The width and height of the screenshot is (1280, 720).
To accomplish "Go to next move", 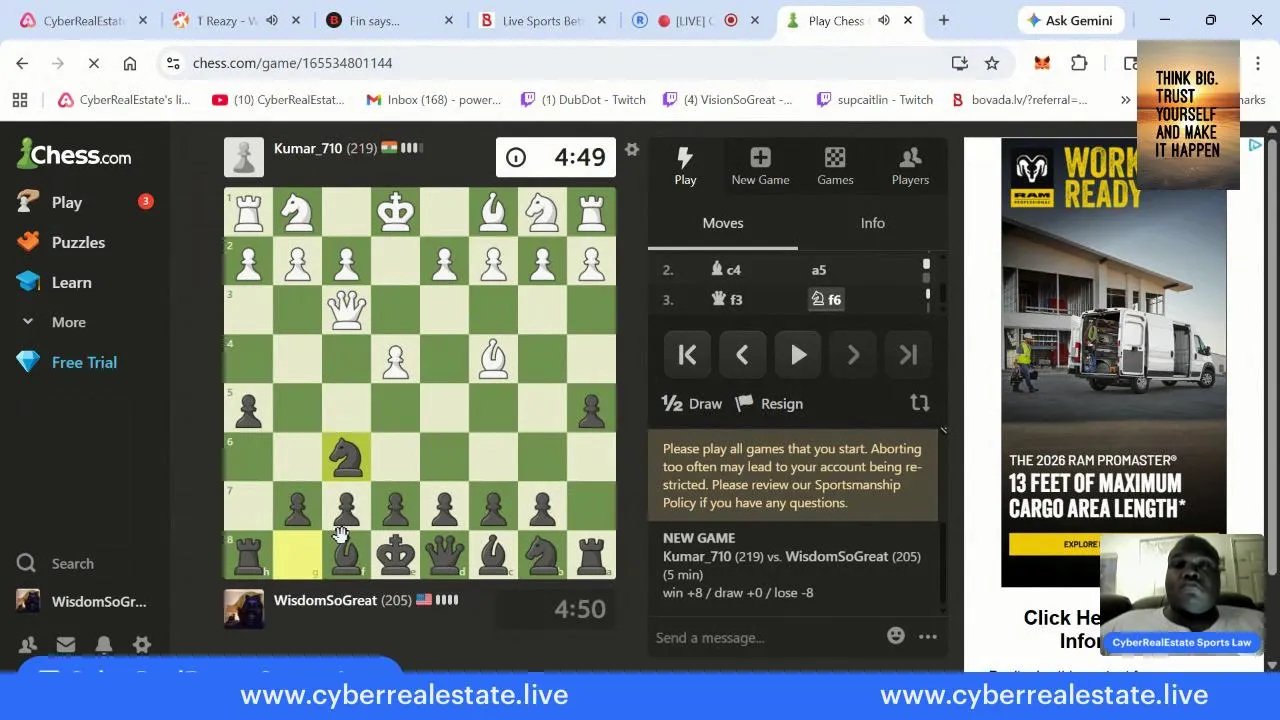I will pos(853,355).
